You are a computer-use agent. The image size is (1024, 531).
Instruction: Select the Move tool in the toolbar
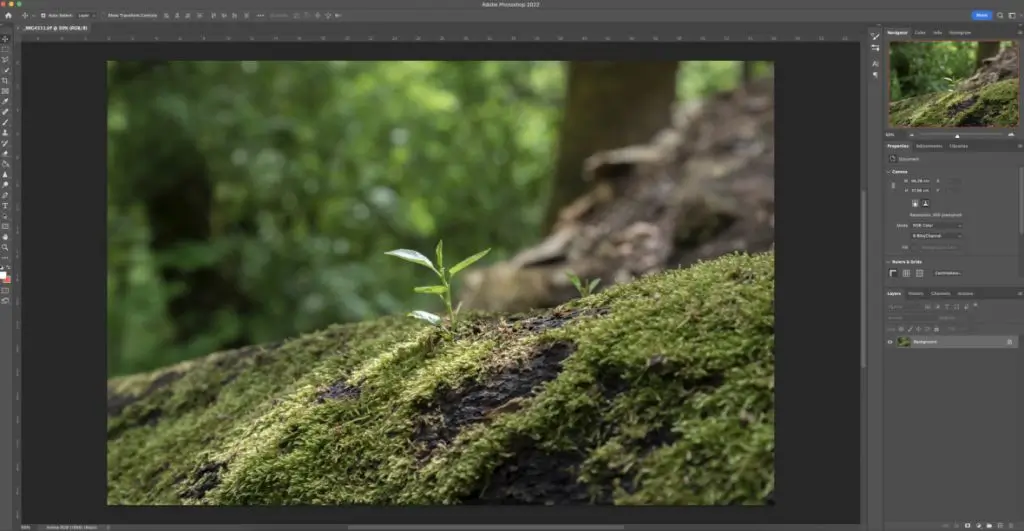[x=5, y=39]
